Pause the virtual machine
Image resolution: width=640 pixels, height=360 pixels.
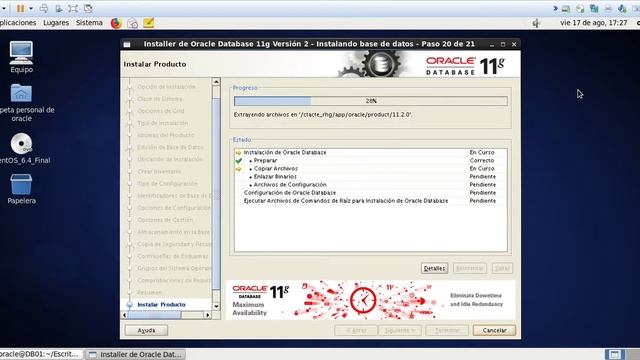tap(20, 8)
